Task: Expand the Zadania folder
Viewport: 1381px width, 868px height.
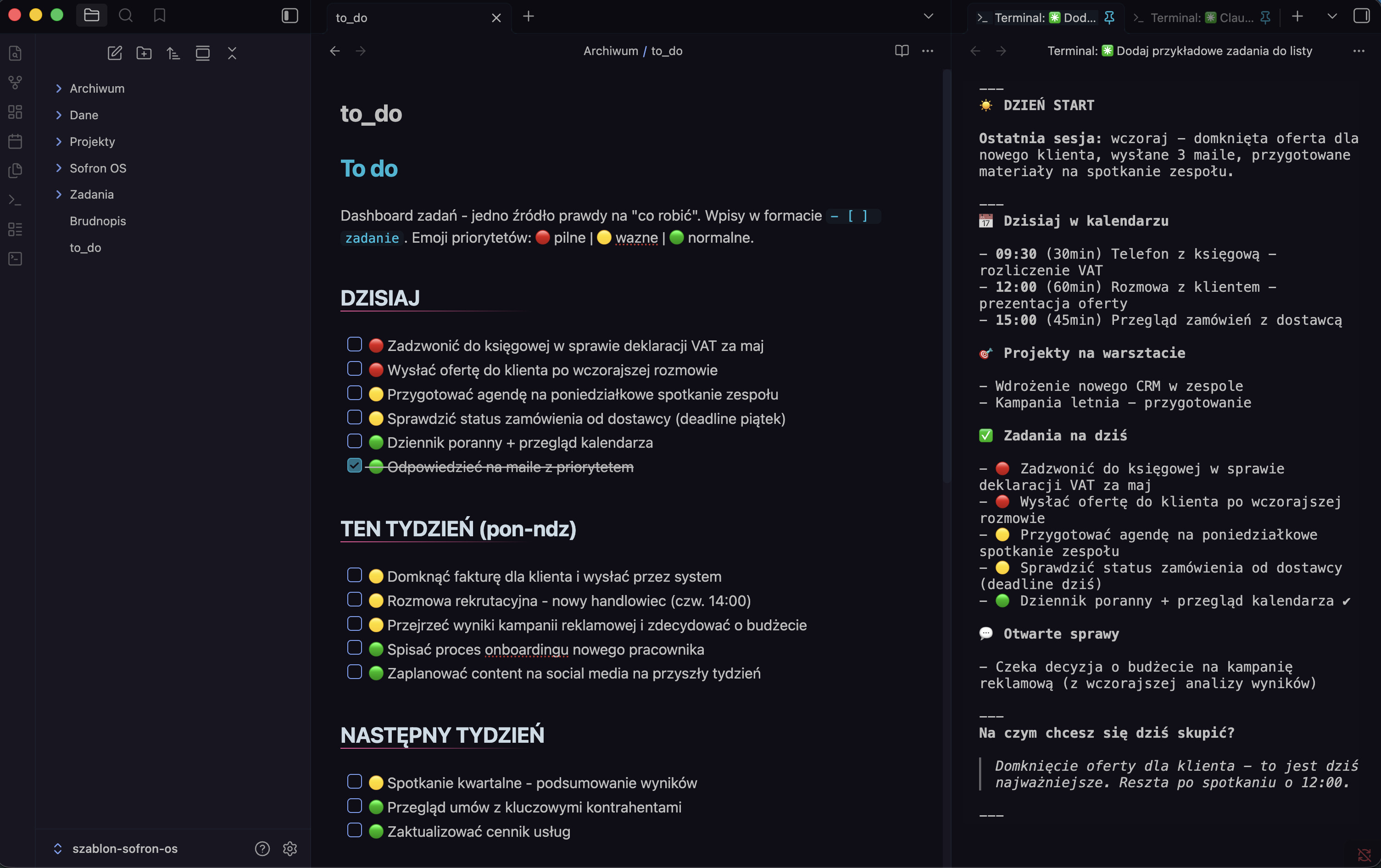Action: point(59,195)
